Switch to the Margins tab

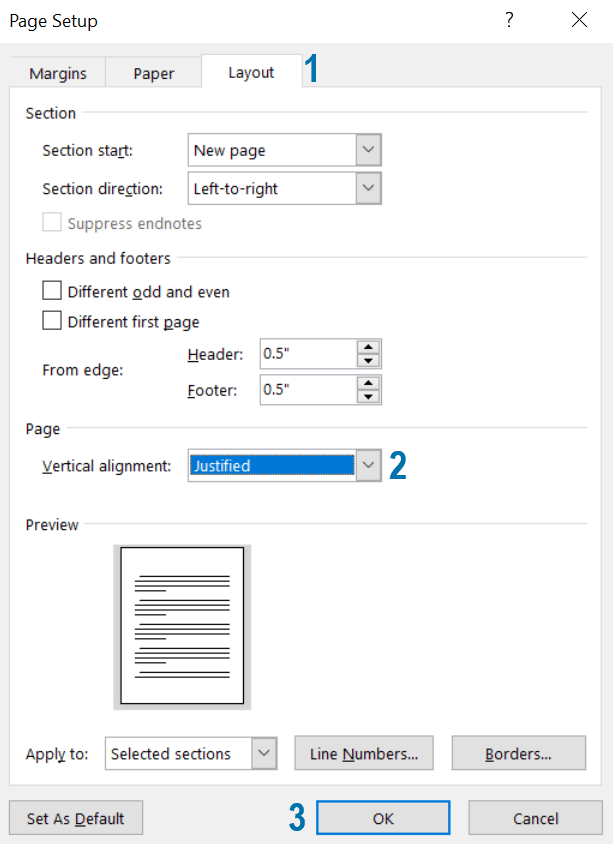[57, 73]
